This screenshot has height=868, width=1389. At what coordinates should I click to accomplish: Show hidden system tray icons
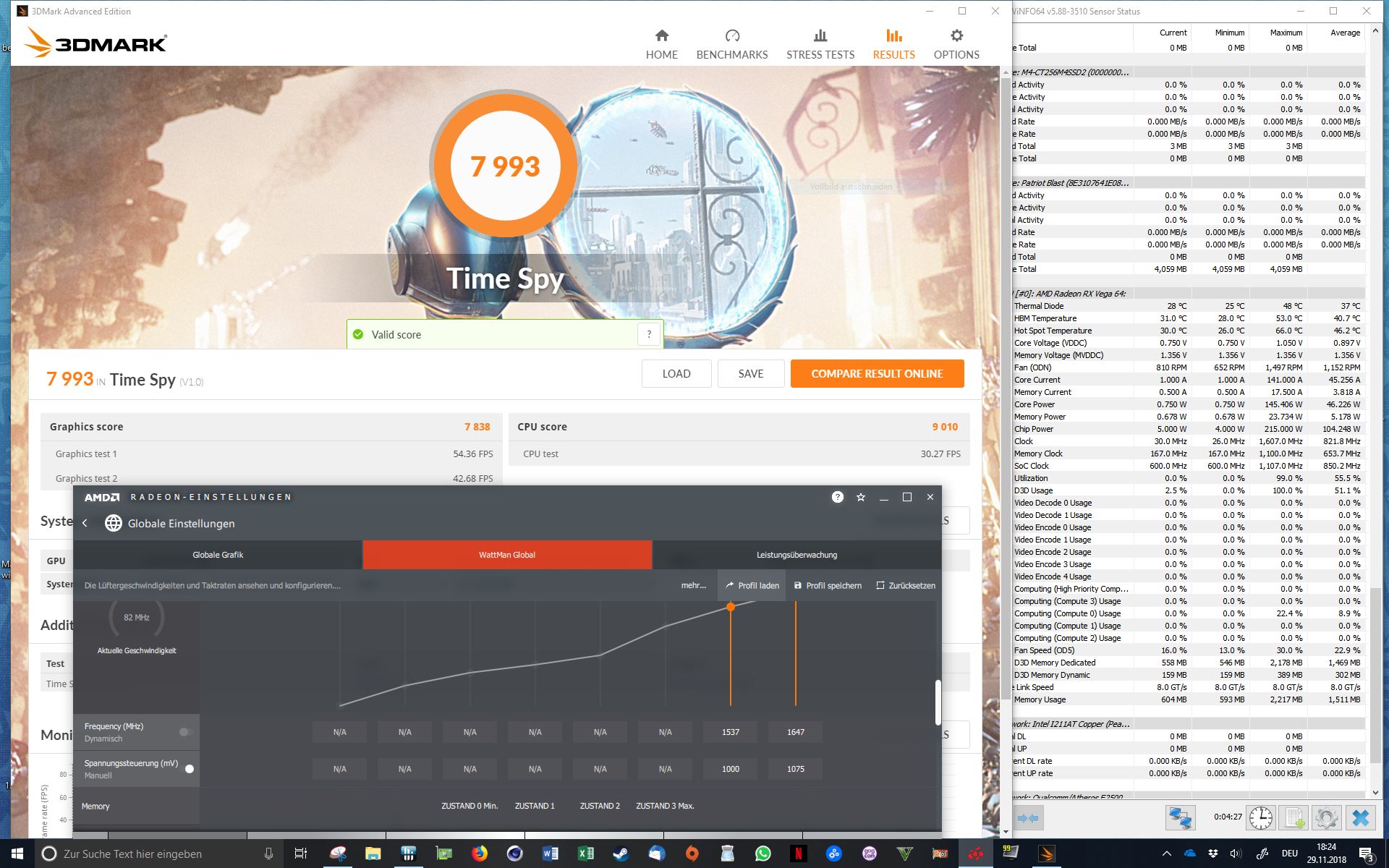coord(1166,854)
